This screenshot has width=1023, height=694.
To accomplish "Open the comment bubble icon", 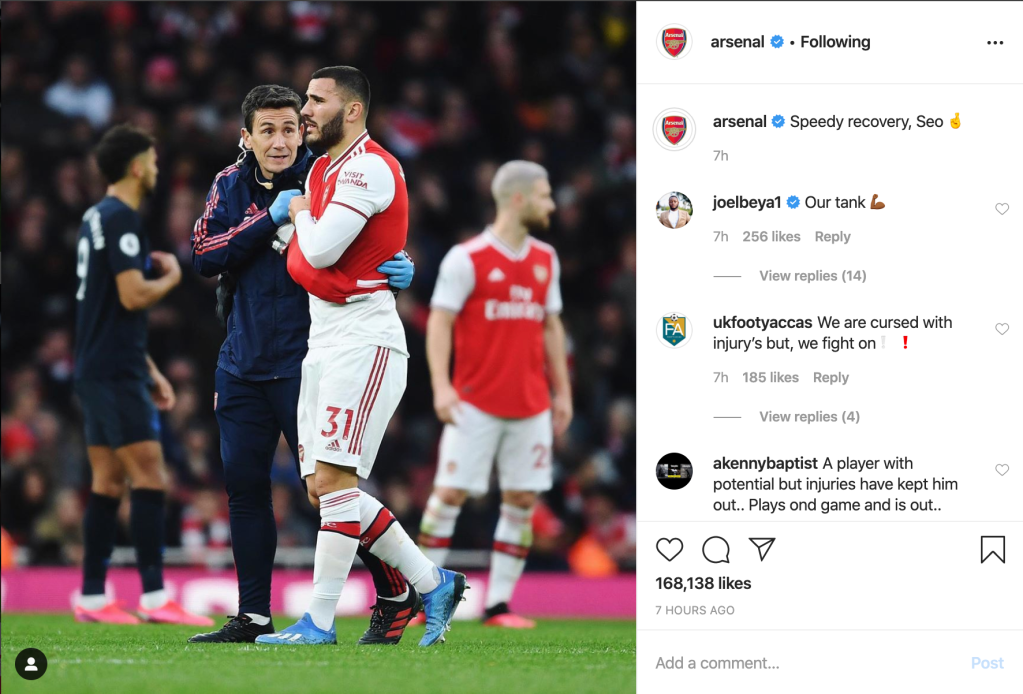I will coord(716,549).
